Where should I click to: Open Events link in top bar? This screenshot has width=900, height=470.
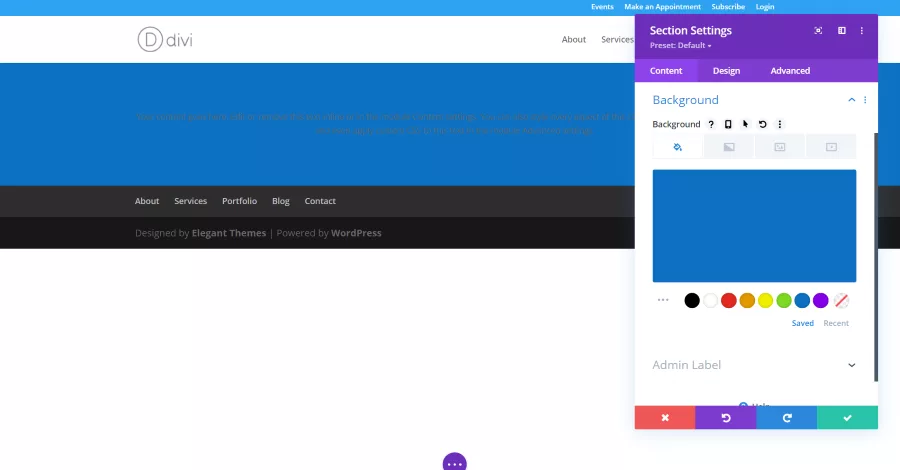(602, 7)
